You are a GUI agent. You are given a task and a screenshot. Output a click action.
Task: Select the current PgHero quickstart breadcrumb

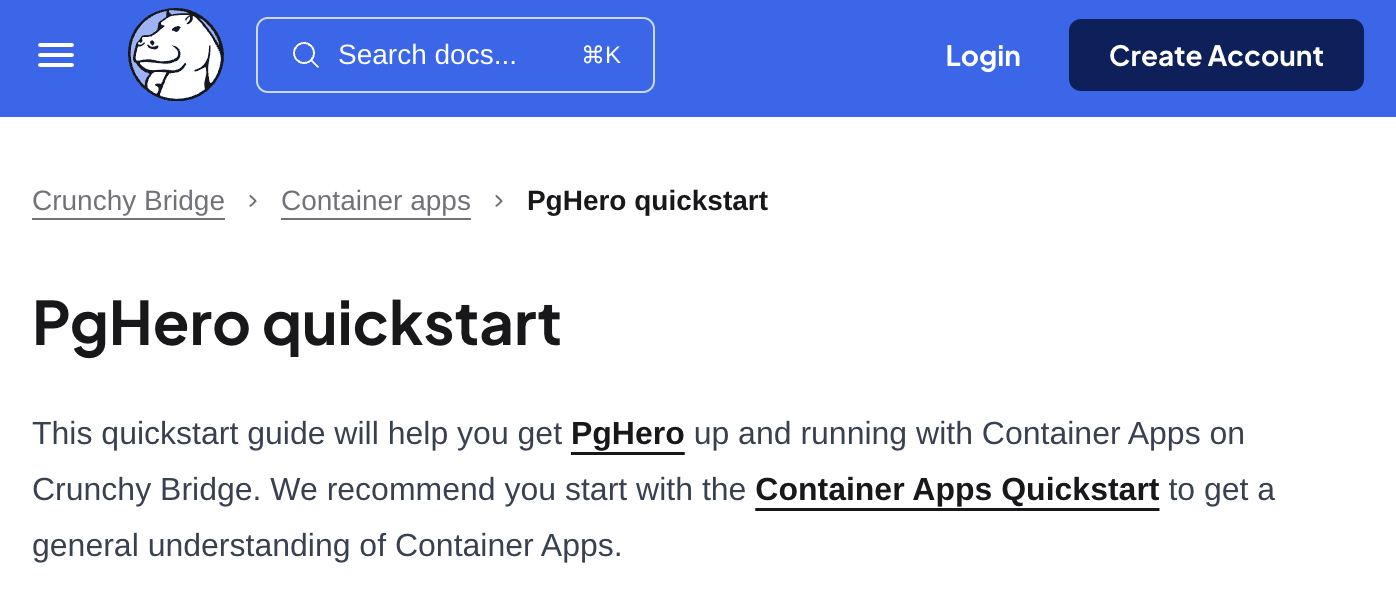pyautogui.click(x=647, y=201)
